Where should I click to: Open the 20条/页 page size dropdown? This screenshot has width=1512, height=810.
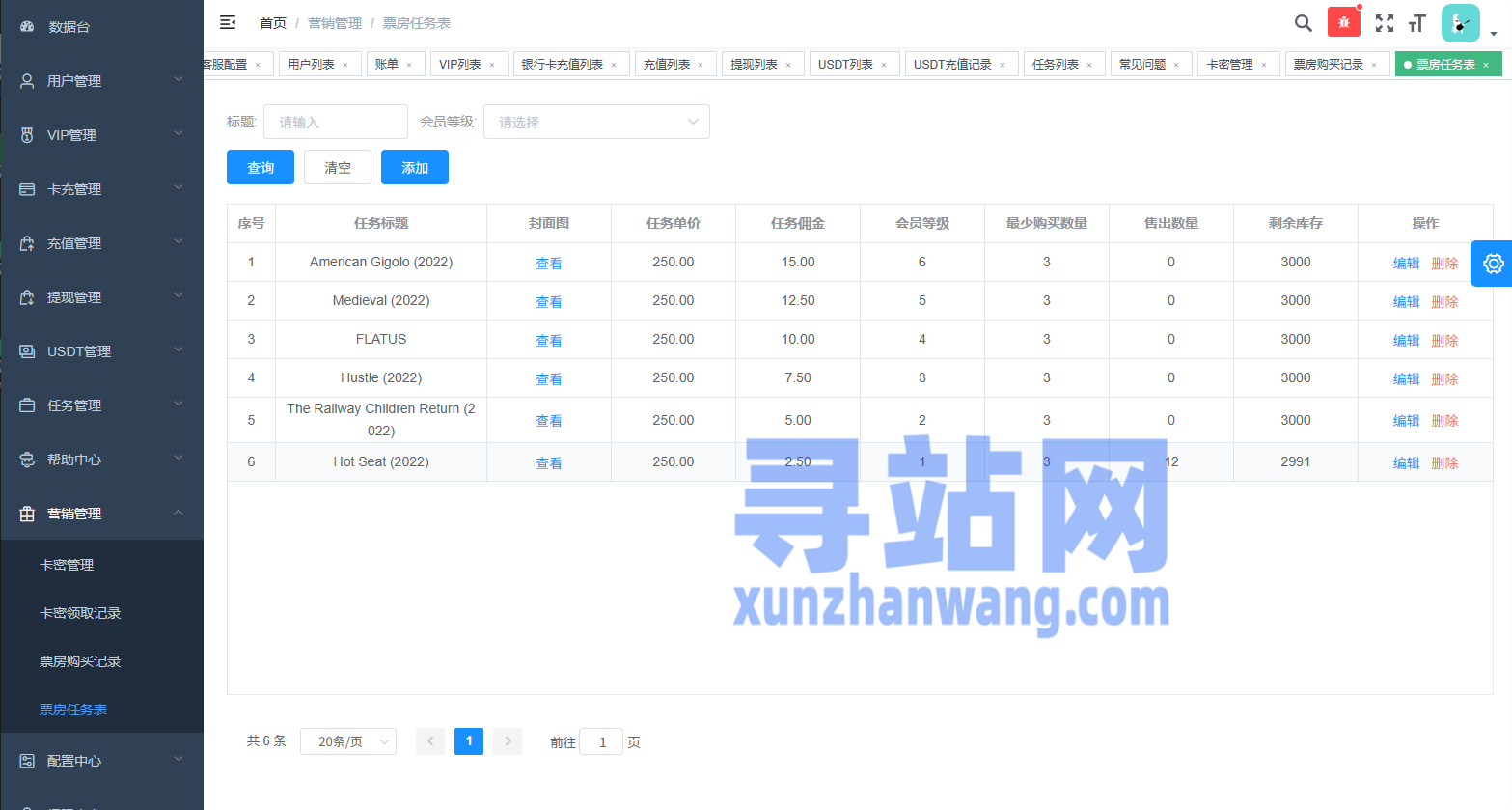347,741
